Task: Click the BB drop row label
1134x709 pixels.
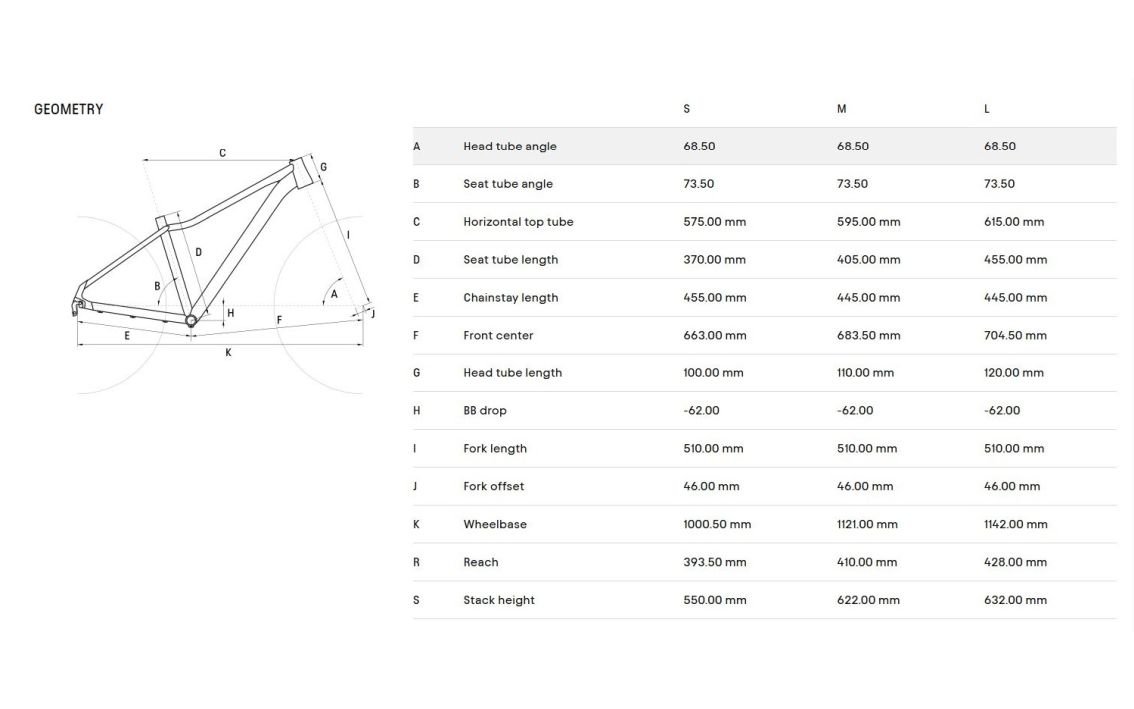Action: click(x=485, y=411)
